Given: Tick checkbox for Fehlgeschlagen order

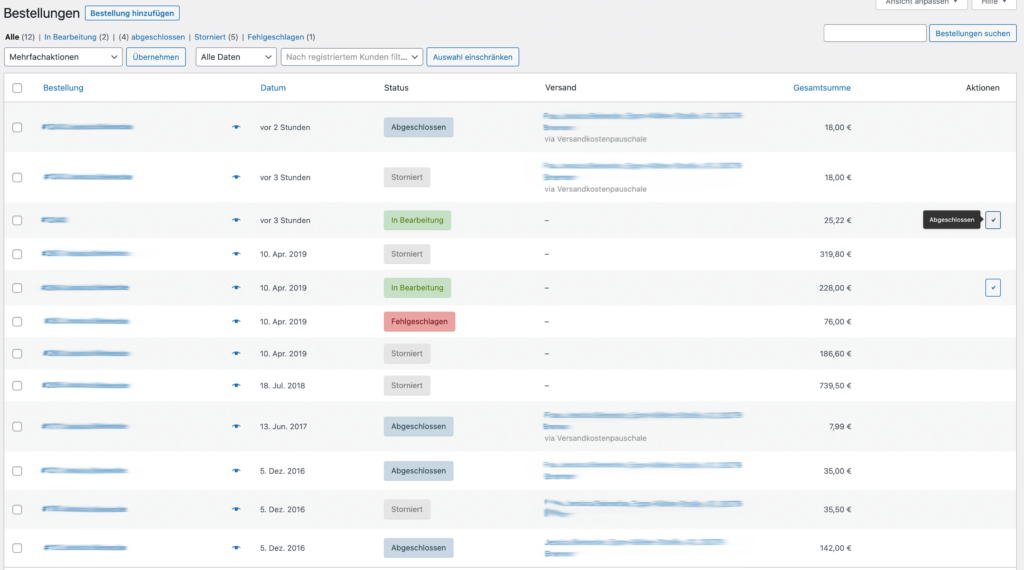Looking at the screenshot, I should click(17, 321).
